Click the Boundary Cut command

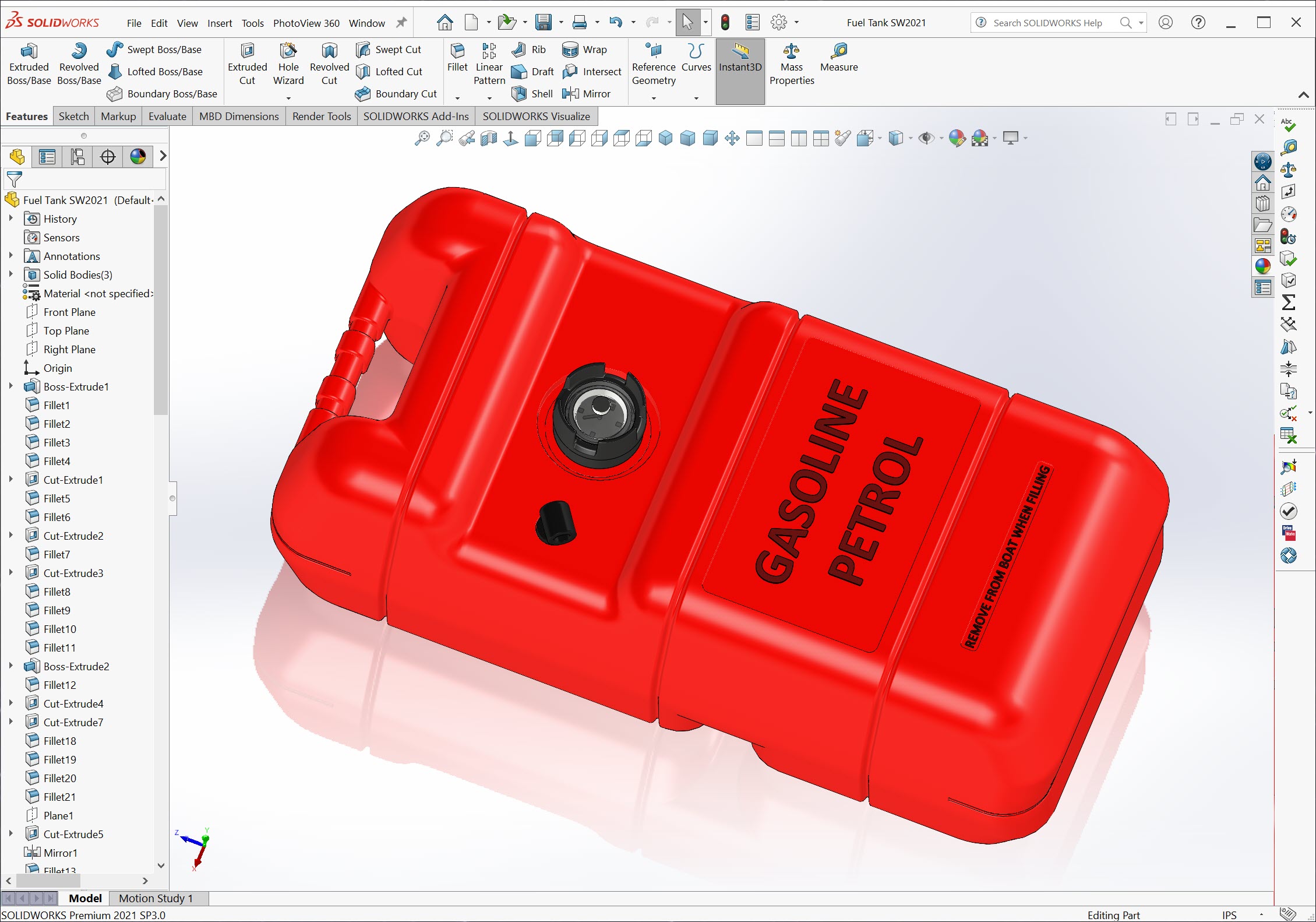[x=396, y=93]
